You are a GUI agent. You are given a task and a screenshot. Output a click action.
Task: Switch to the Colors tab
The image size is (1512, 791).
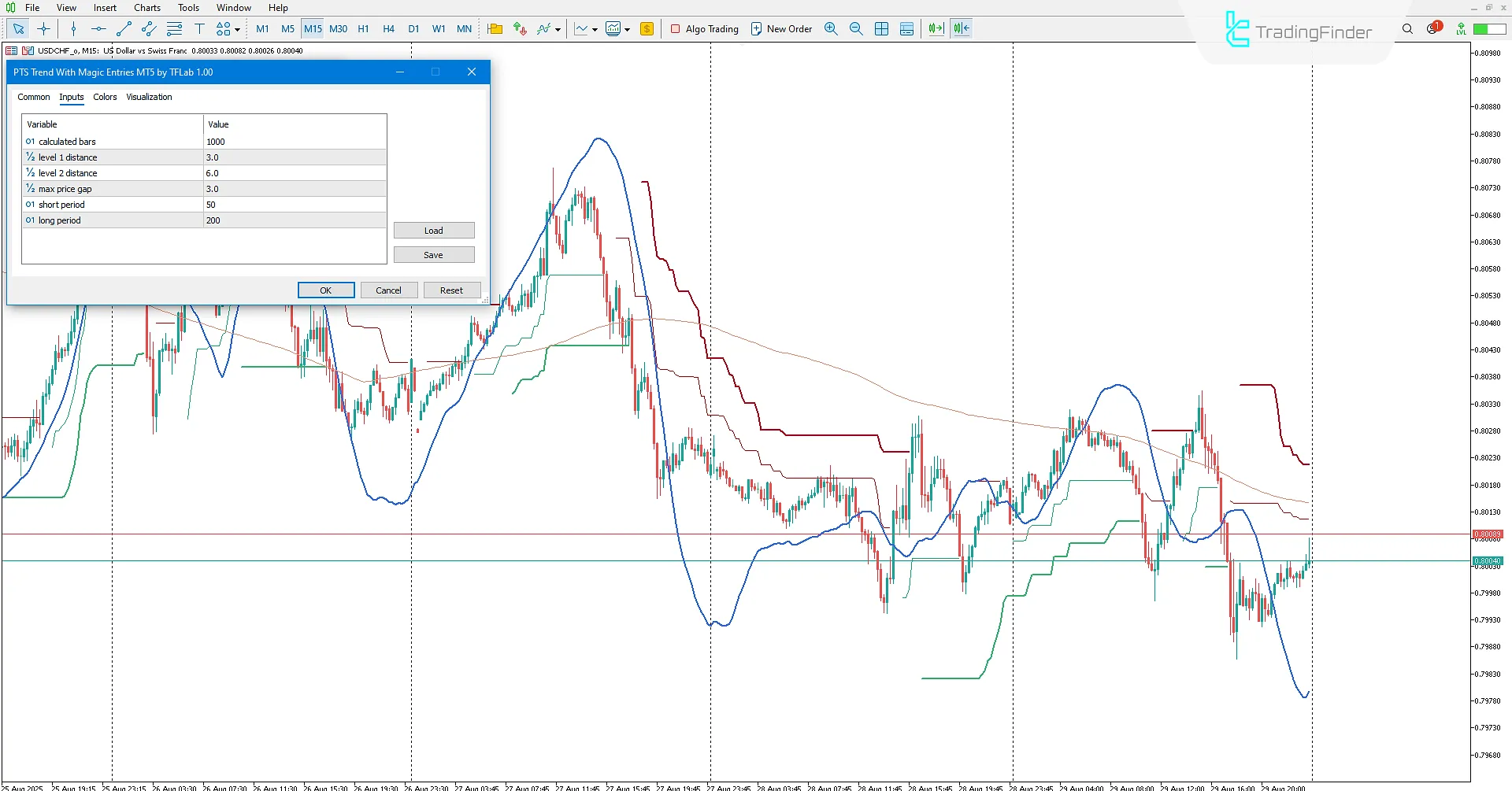105,97
